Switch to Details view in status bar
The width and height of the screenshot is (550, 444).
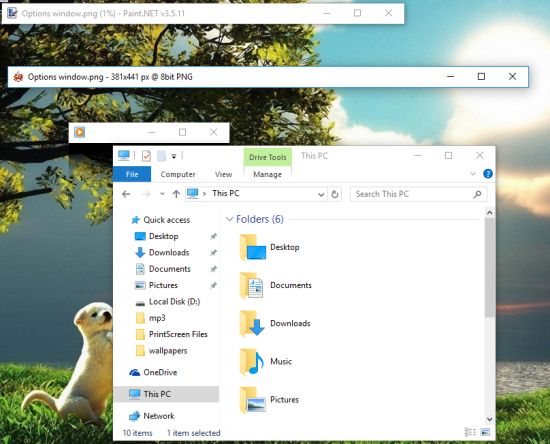pyautogui.click(x=470, y=432)
